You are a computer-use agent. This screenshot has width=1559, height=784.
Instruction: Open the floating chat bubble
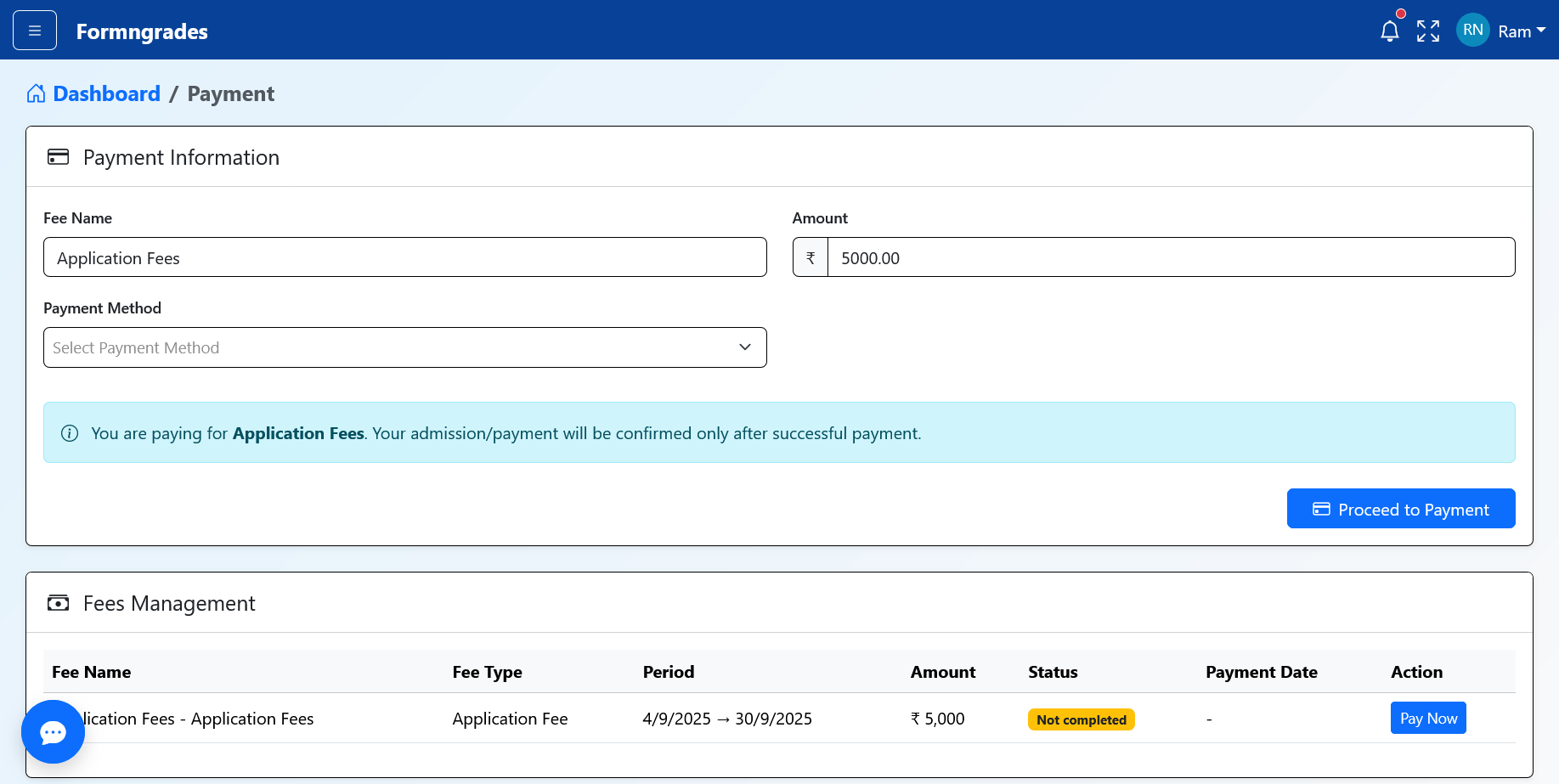pyautogui.click(x=53, y=731)
